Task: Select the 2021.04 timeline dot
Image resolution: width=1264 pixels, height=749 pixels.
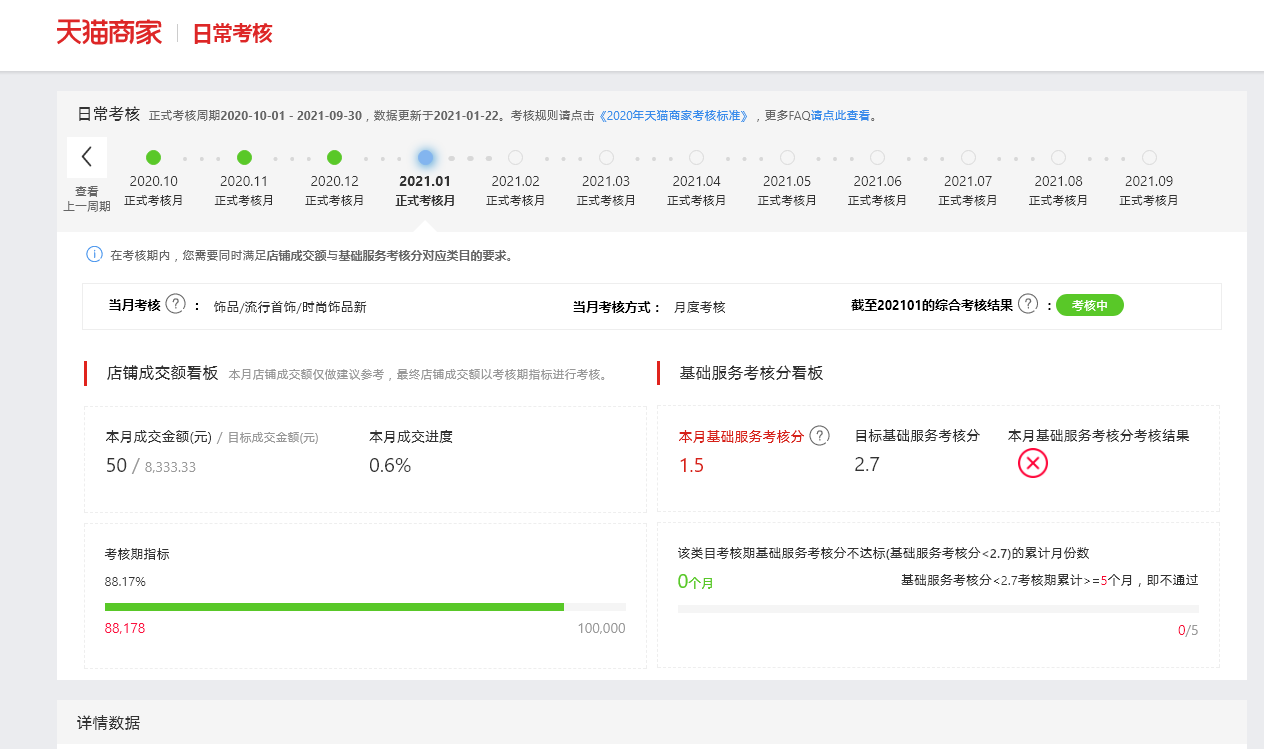Action: coord(696,157)
